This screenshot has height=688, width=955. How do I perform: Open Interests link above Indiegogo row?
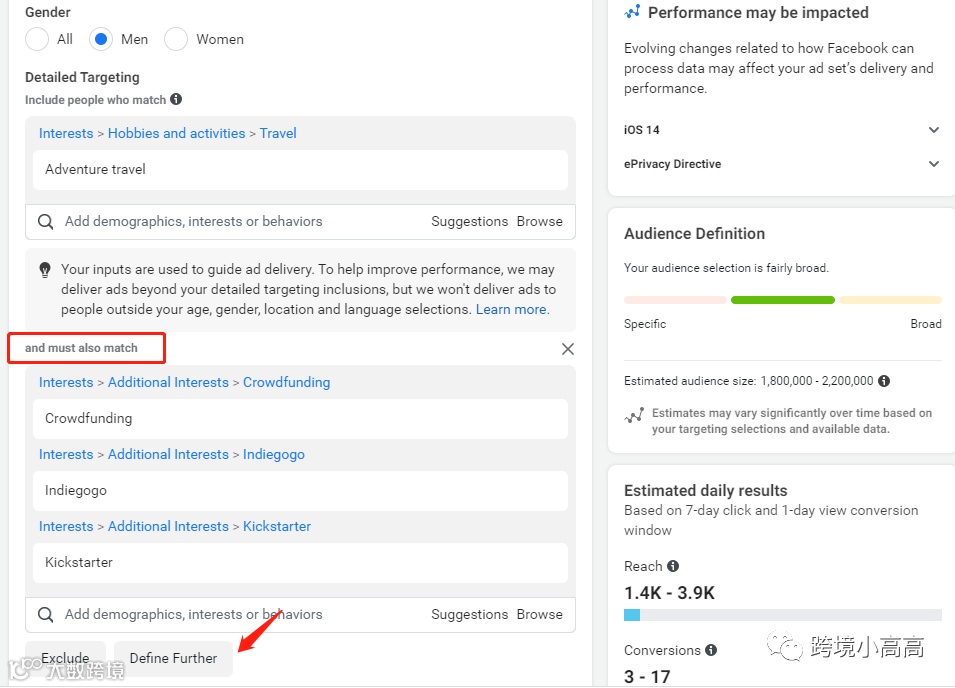click(x=66, y=454)
